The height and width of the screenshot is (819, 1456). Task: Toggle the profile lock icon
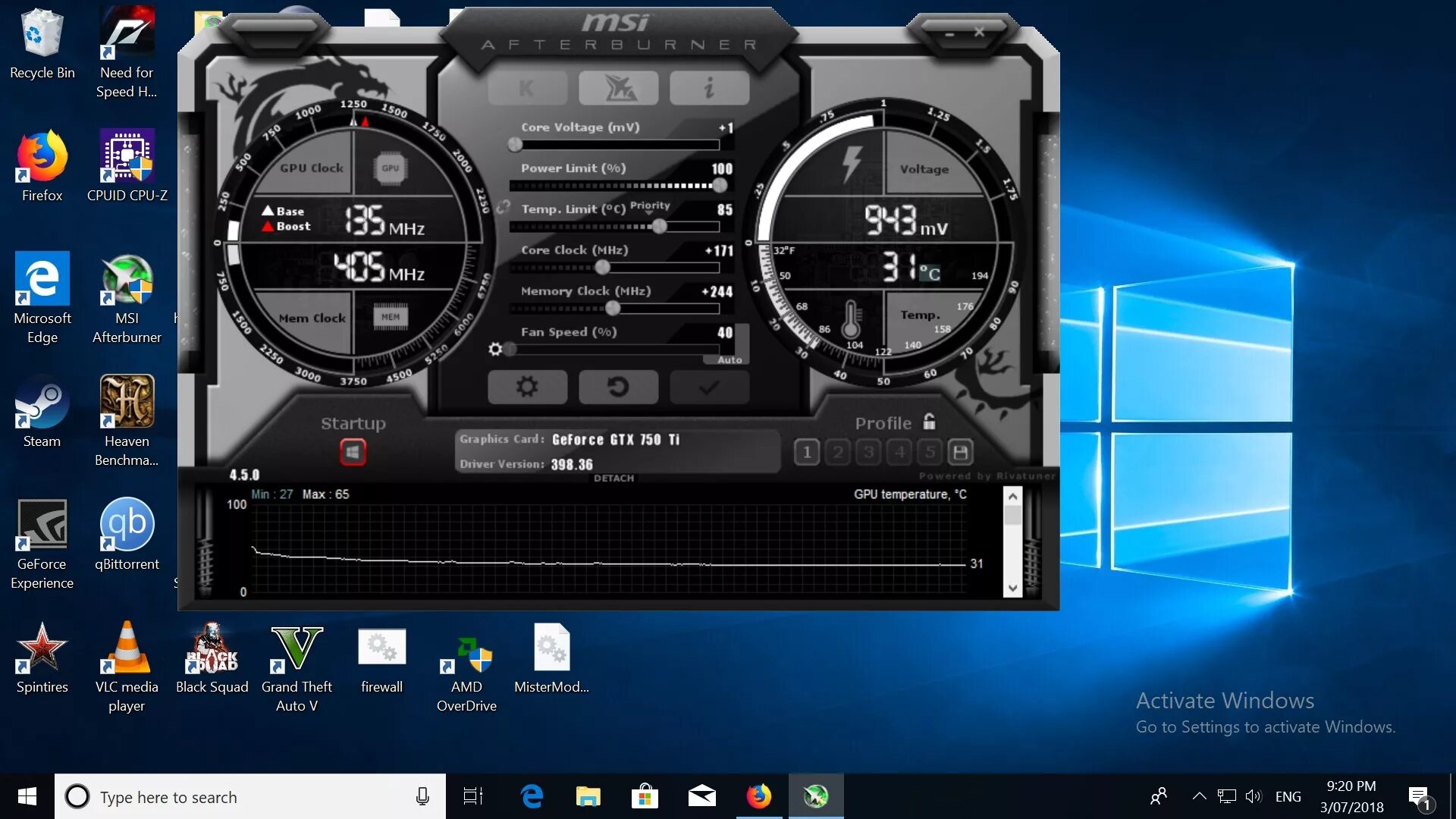(929, 422)
